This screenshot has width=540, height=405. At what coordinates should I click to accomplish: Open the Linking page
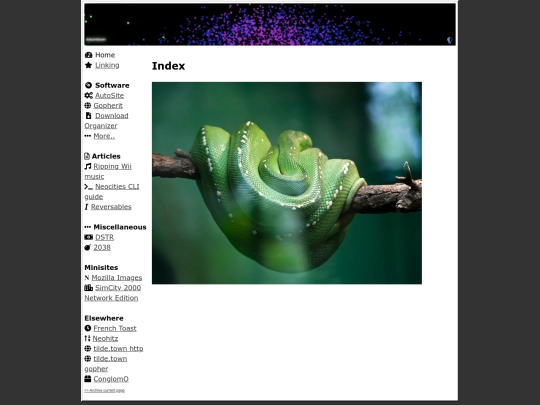pyautogui.click(x=107, y=65)
